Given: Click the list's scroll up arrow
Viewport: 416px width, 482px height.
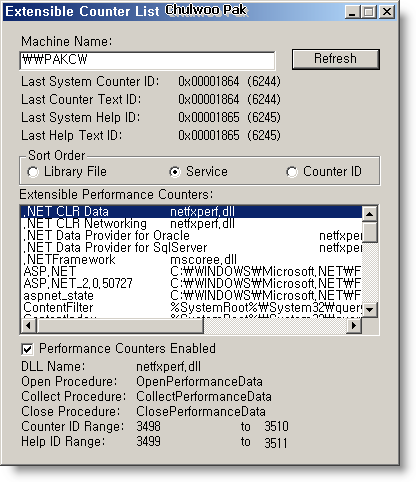Looking at the screenshot, I should tap(369, 213).
